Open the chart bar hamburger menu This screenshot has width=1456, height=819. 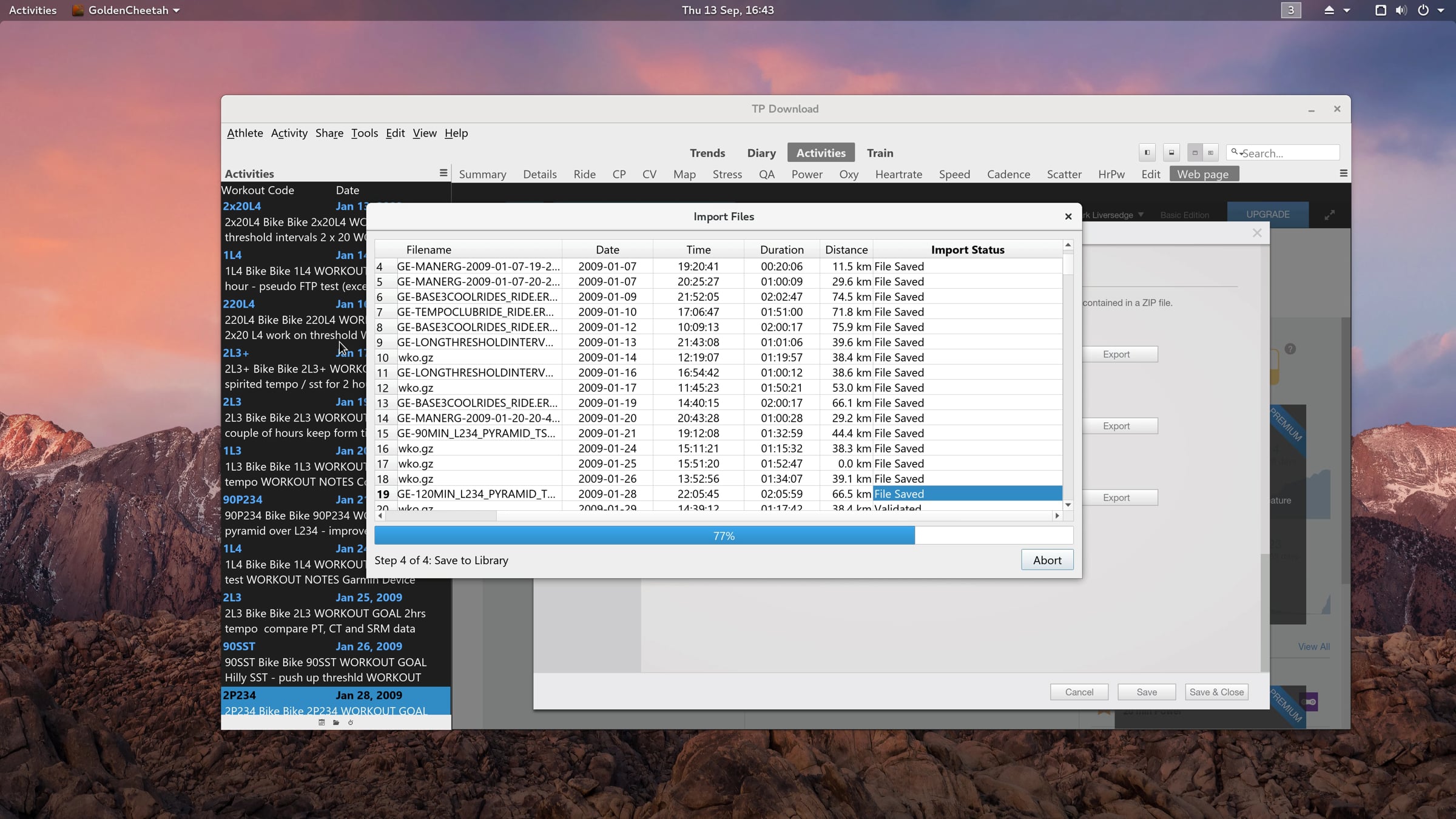point(1343,174)
